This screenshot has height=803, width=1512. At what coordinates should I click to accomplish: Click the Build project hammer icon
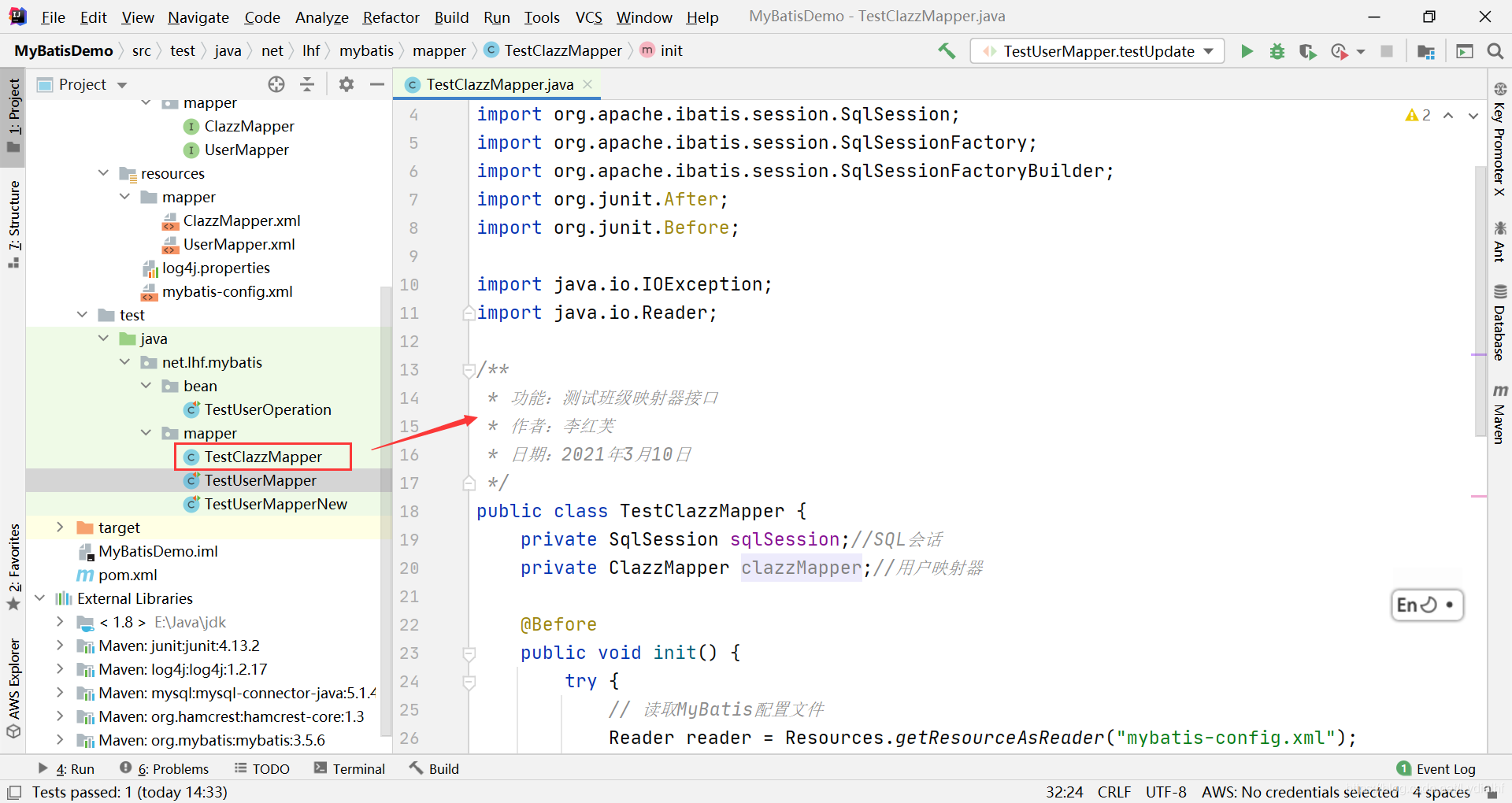[946, 51]
